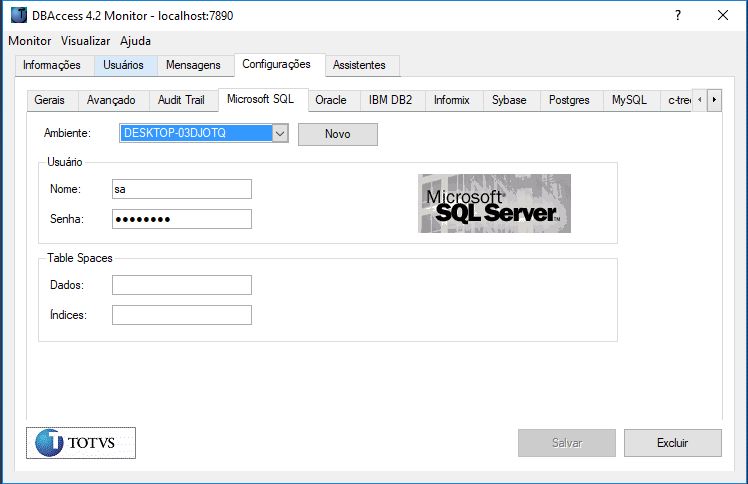The width and height of the screenshot is (748, 484).
Task: Switch to the Informações tab
Action: coord(52,65)
